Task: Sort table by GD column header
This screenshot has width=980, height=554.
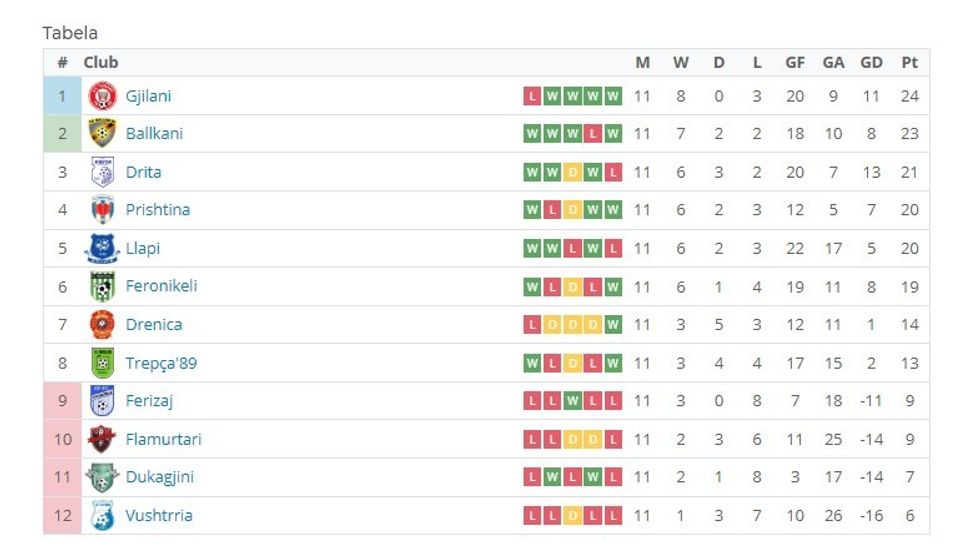Action: 871,62
